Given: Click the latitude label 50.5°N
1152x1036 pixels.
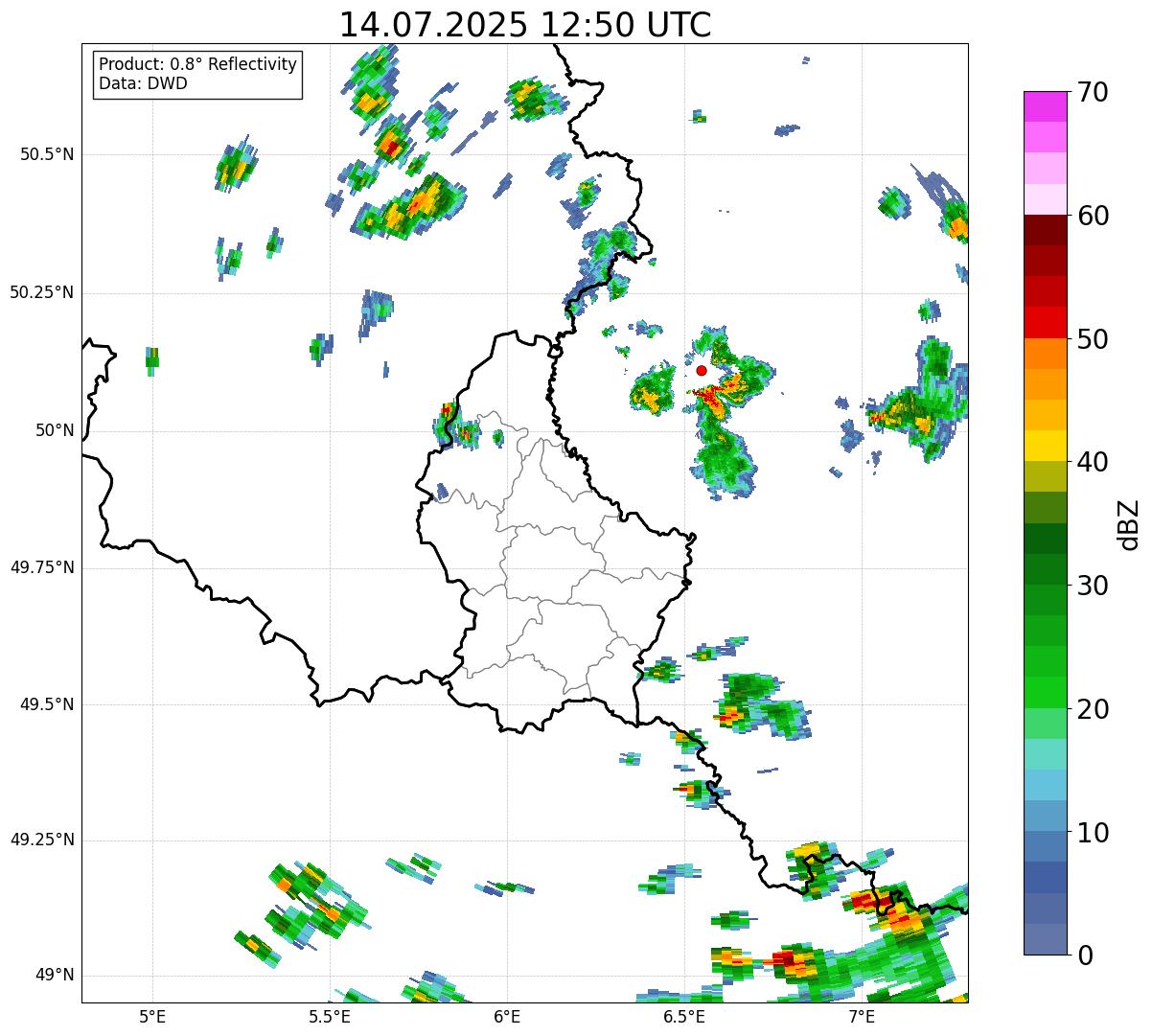Looking at the screenshot, I should 47,154.
